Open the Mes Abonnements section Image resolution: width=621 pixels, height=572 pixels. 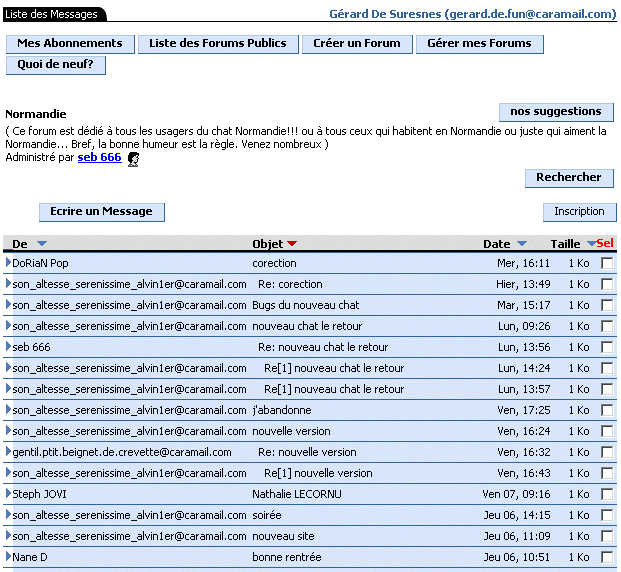click(x=70, y=44)
